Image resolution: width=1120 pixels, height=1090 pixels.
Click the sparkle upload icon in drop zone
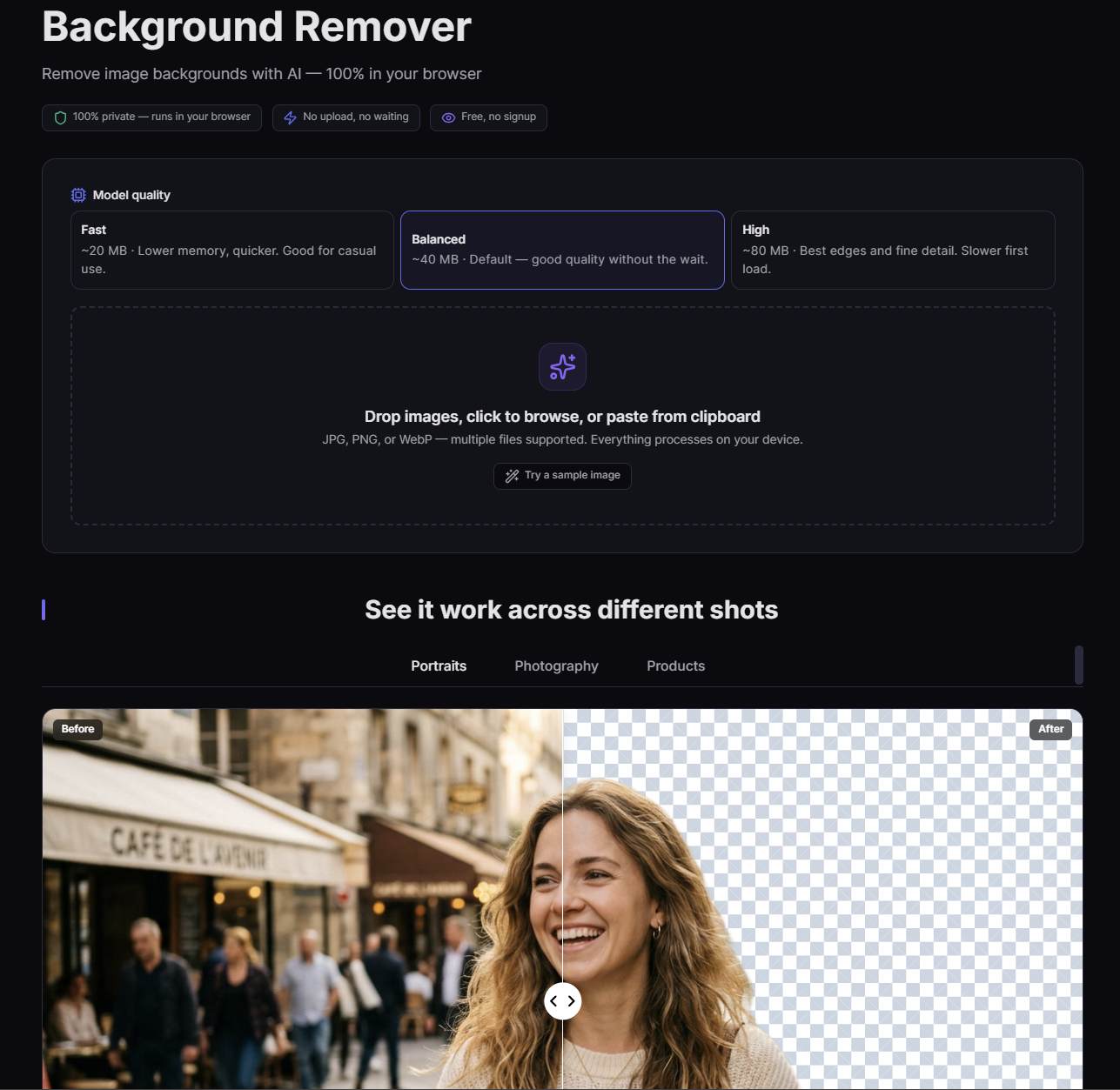coord(562,366)
